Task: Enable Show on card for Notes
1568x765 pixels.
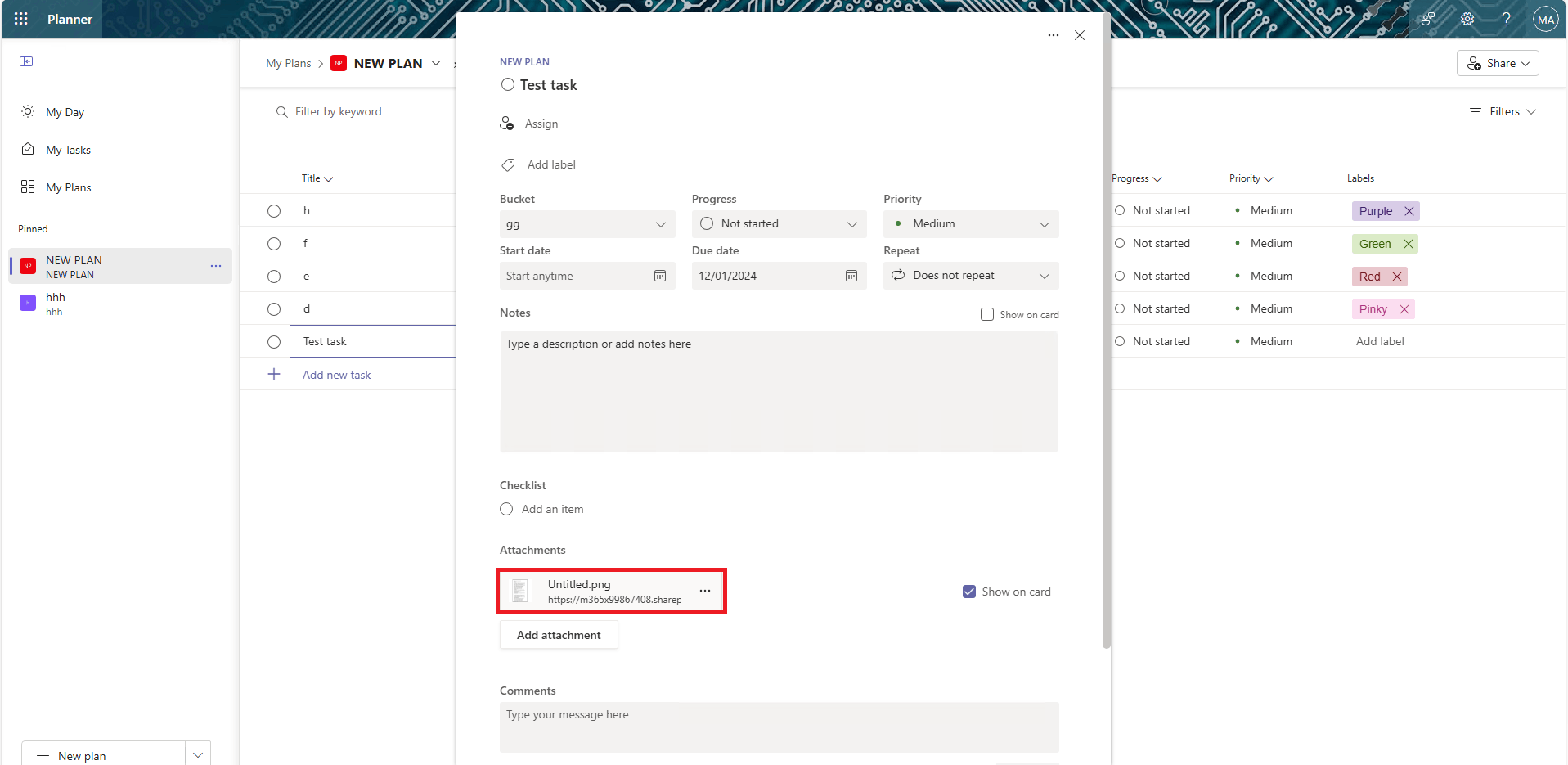Action: pyautogui.click(x=986, y=314)
